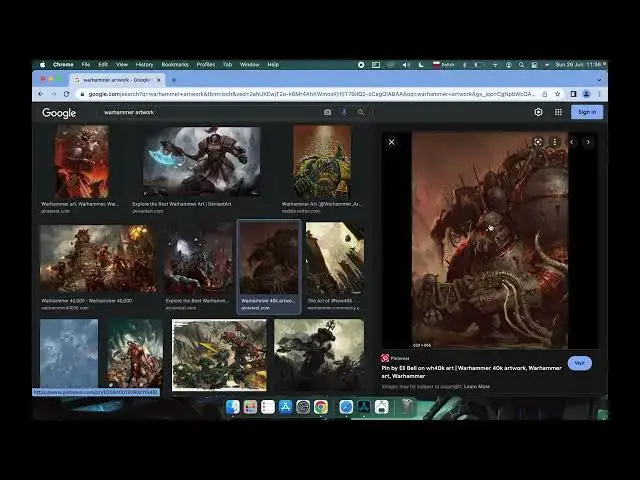Click the Wi-Fi status icon

[495, 64]
